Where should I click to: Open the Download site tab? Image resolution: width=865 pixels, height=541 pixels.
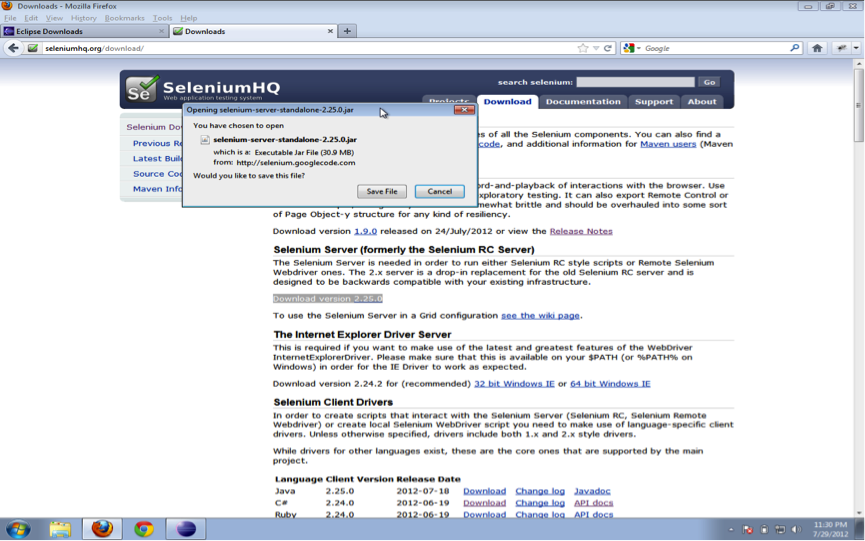pos(508,101)
